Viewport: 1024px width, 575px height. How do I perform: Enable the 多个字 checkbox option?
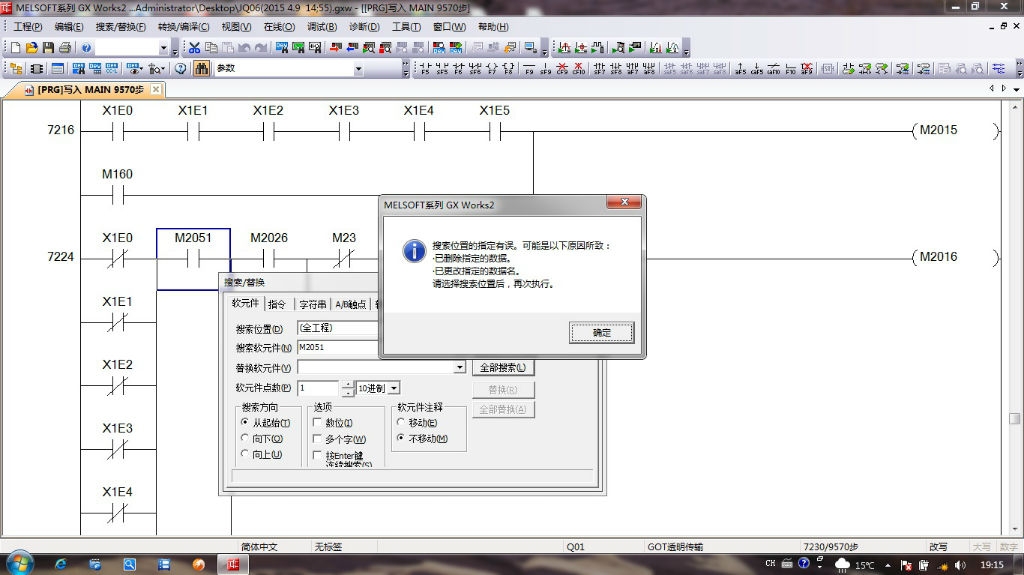tap(317, 438)
